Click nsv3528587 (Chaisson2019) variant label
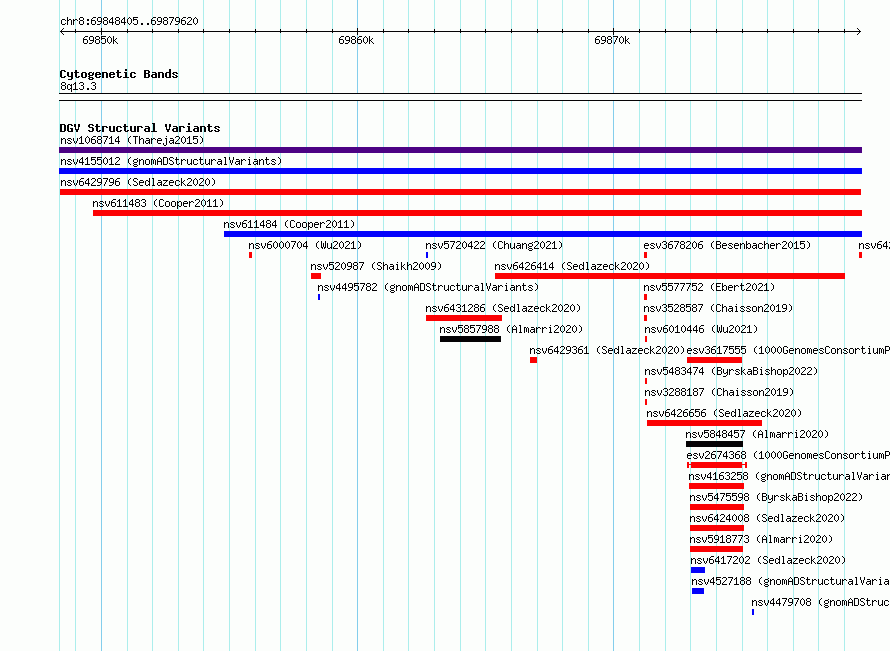 [x=718, y=308]
